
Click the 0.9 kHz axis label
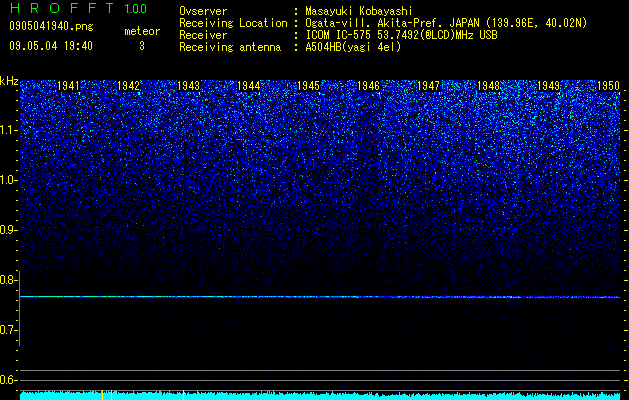pyautogui.click(x=8, y=230)
